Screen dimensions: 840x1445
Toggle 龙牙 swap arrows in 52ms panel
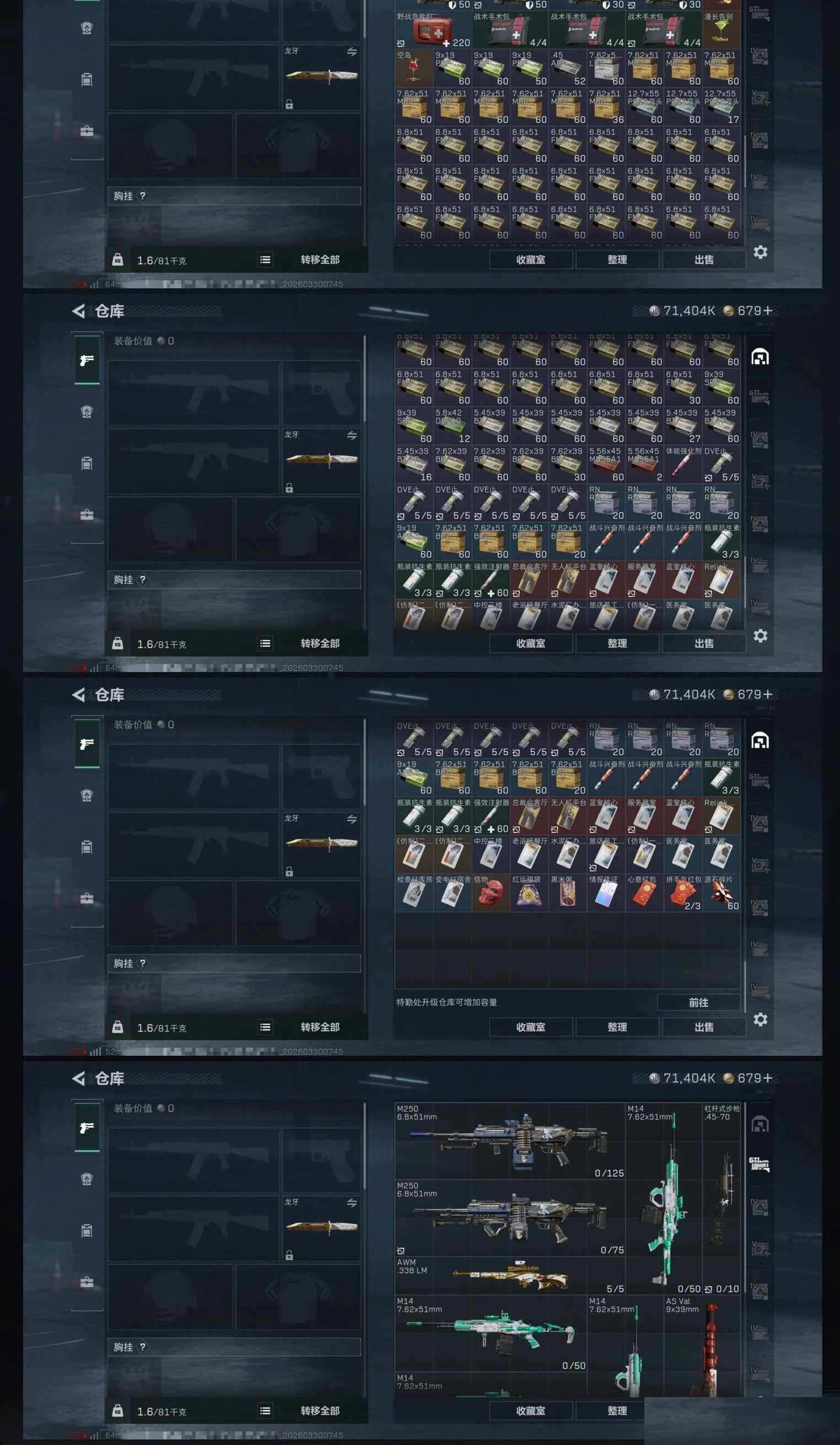pos(352,819)
